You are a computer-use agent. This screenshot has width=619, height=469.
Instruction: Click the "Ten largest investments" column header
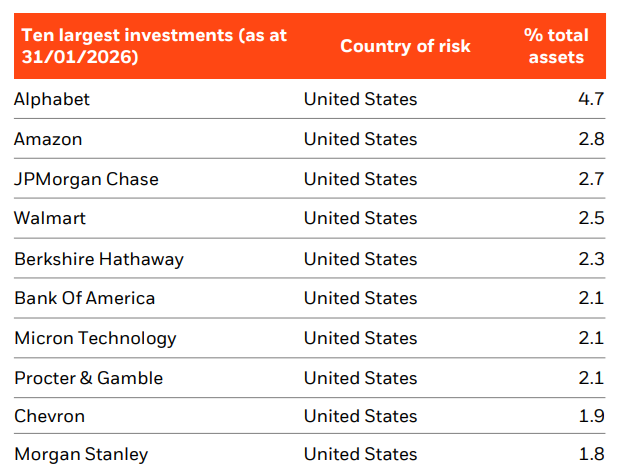click(x=150, y=46)
